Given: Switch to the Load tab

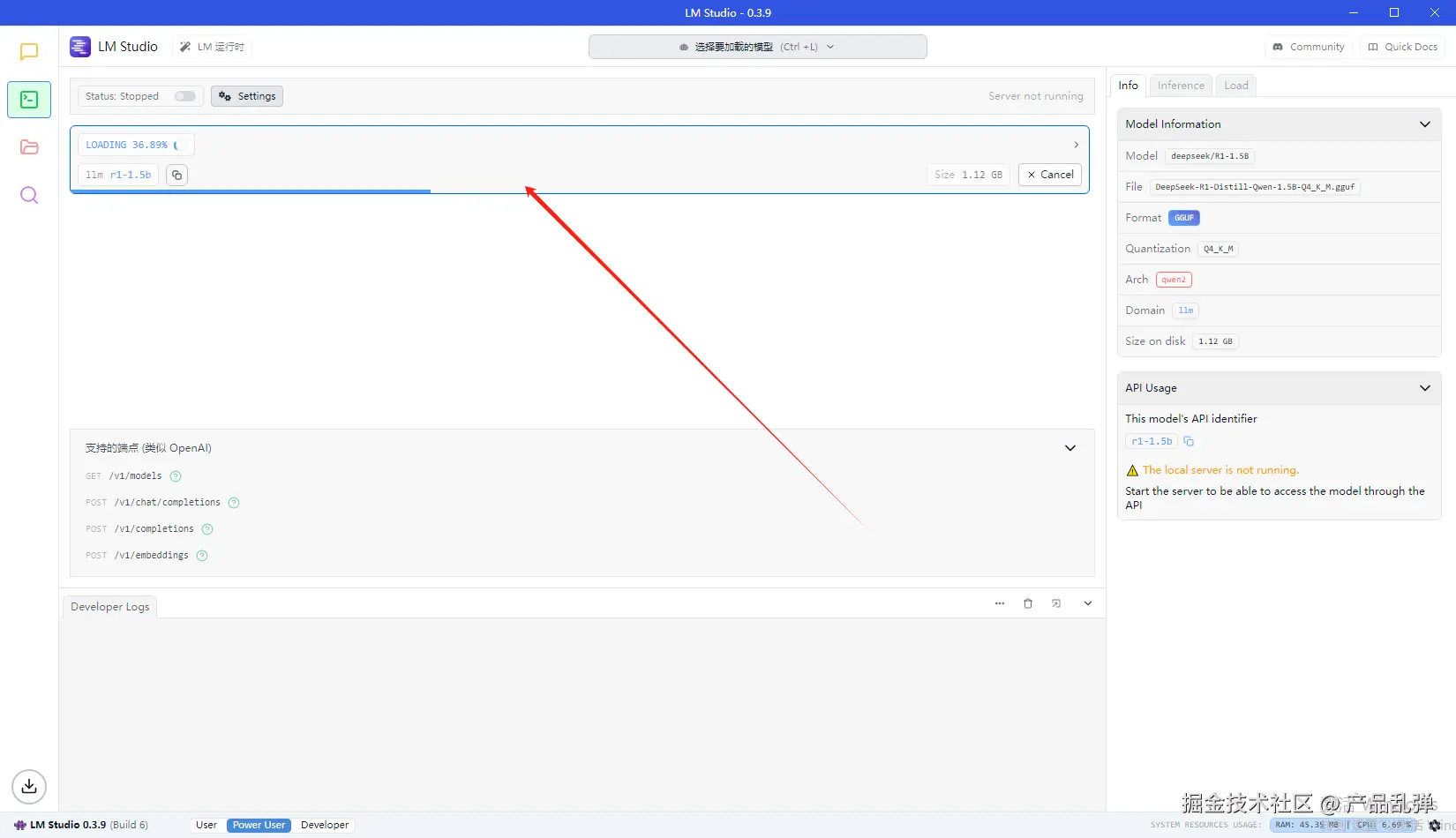Looking at the screenshot, I should coord(1236,86).
